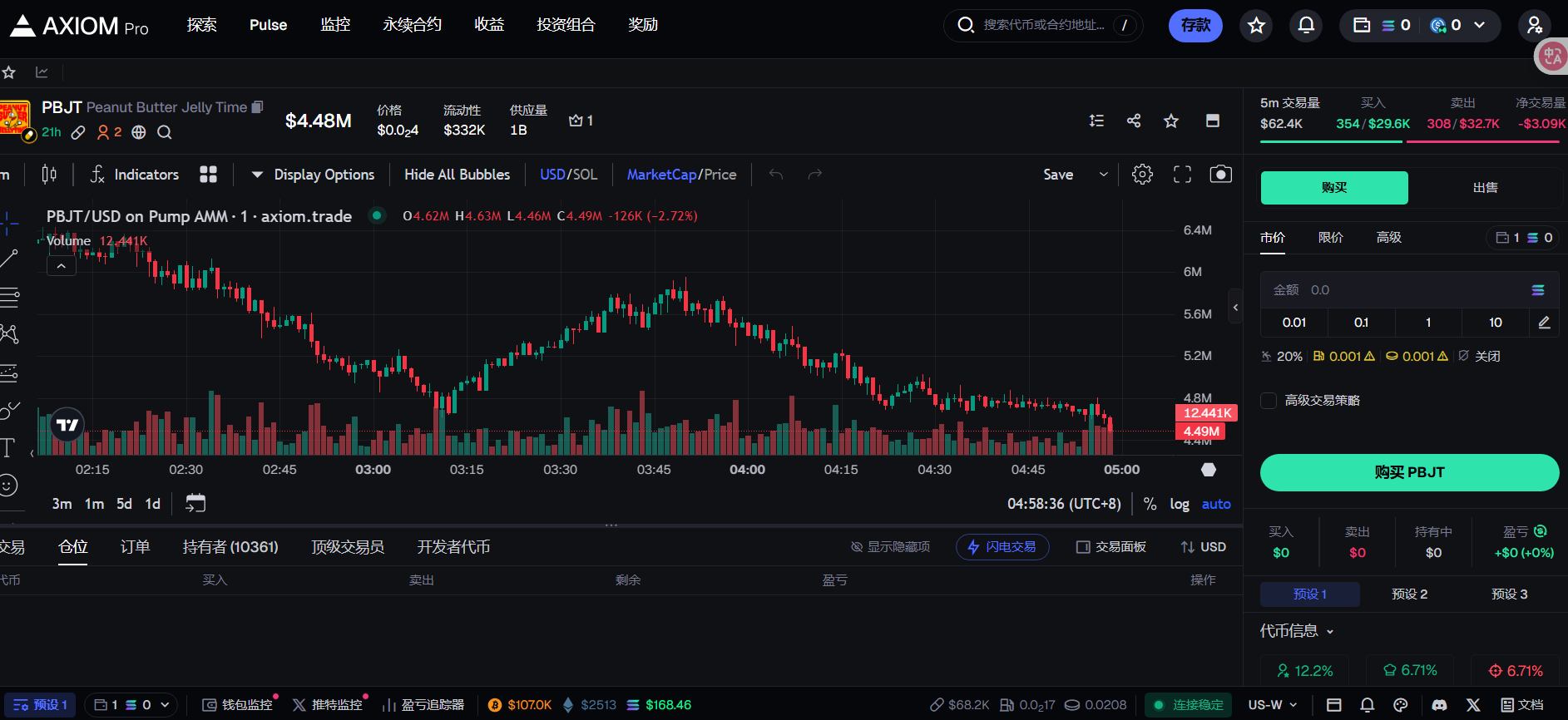Choose the 0.01 quick amount
The width and height of the screenshot is (1568, 720).
(1294, 323)
